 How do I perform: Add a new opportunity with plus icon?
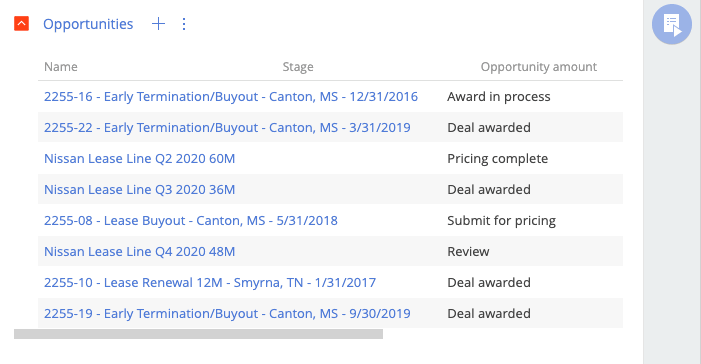pos(158,24)
